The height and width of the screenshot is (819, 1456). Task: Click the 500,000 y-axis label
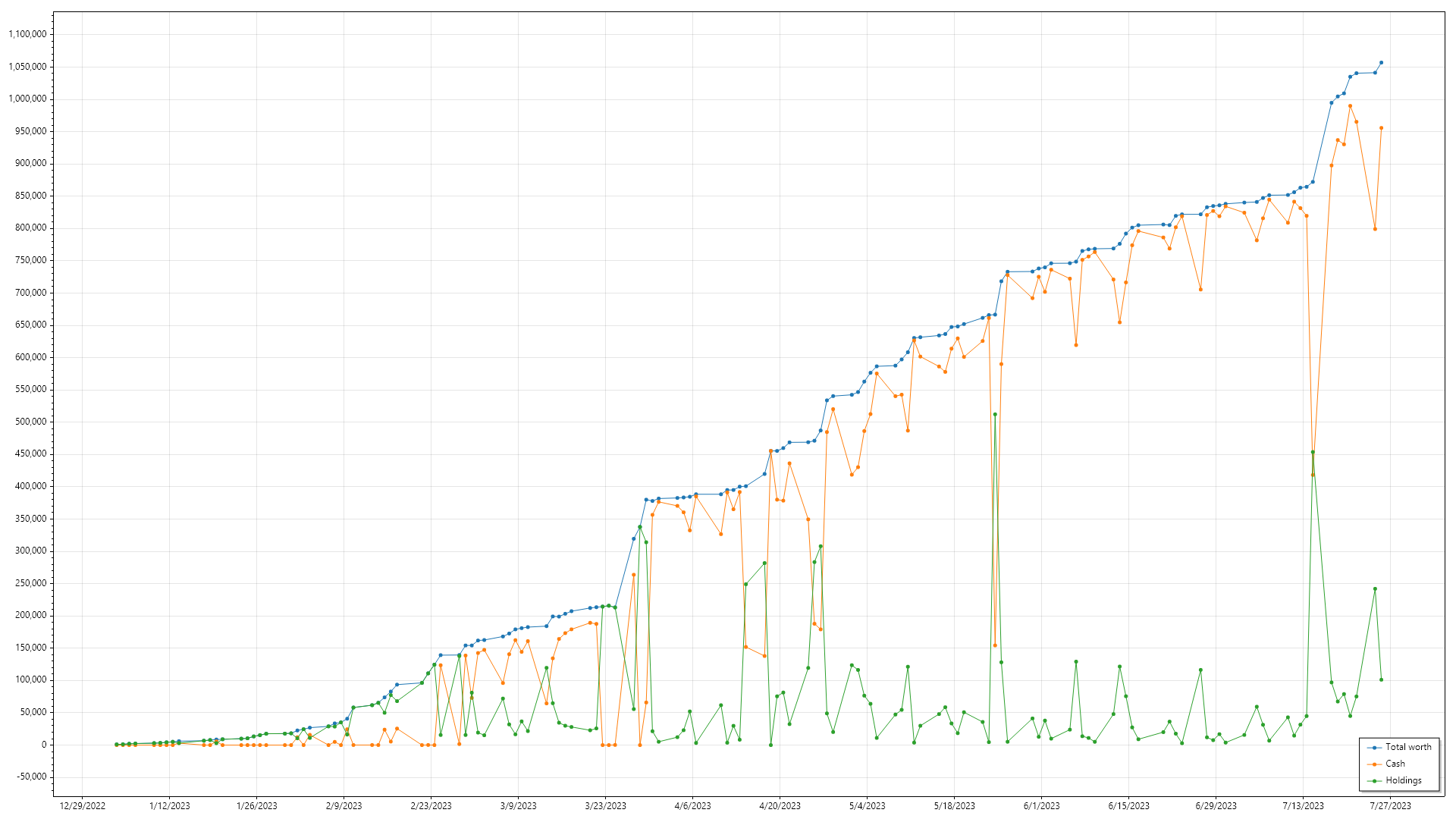pyautogui.click(x=30, y=422)
